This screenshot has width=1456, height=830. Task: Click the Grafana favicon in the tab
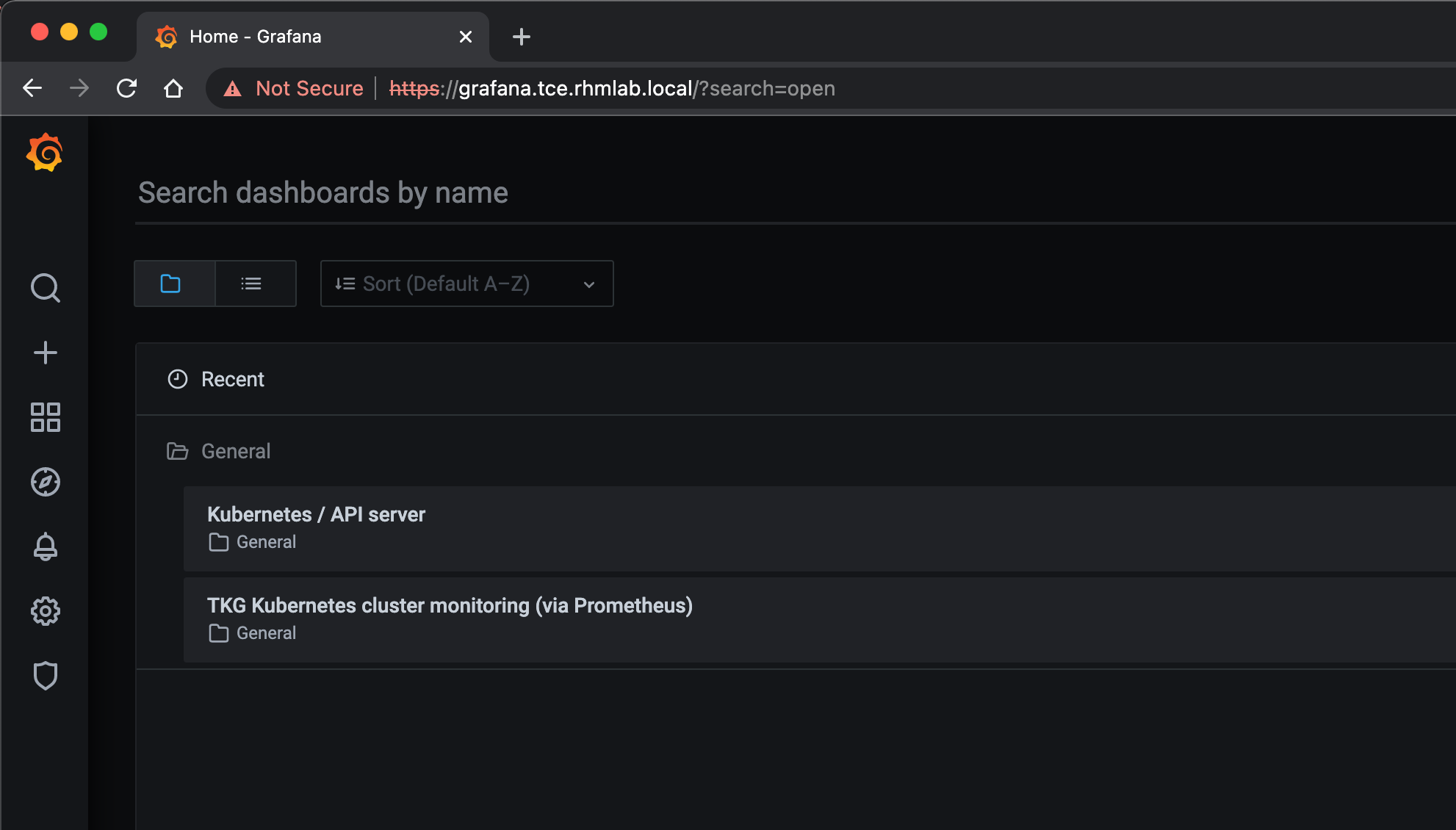click(167, 37)
